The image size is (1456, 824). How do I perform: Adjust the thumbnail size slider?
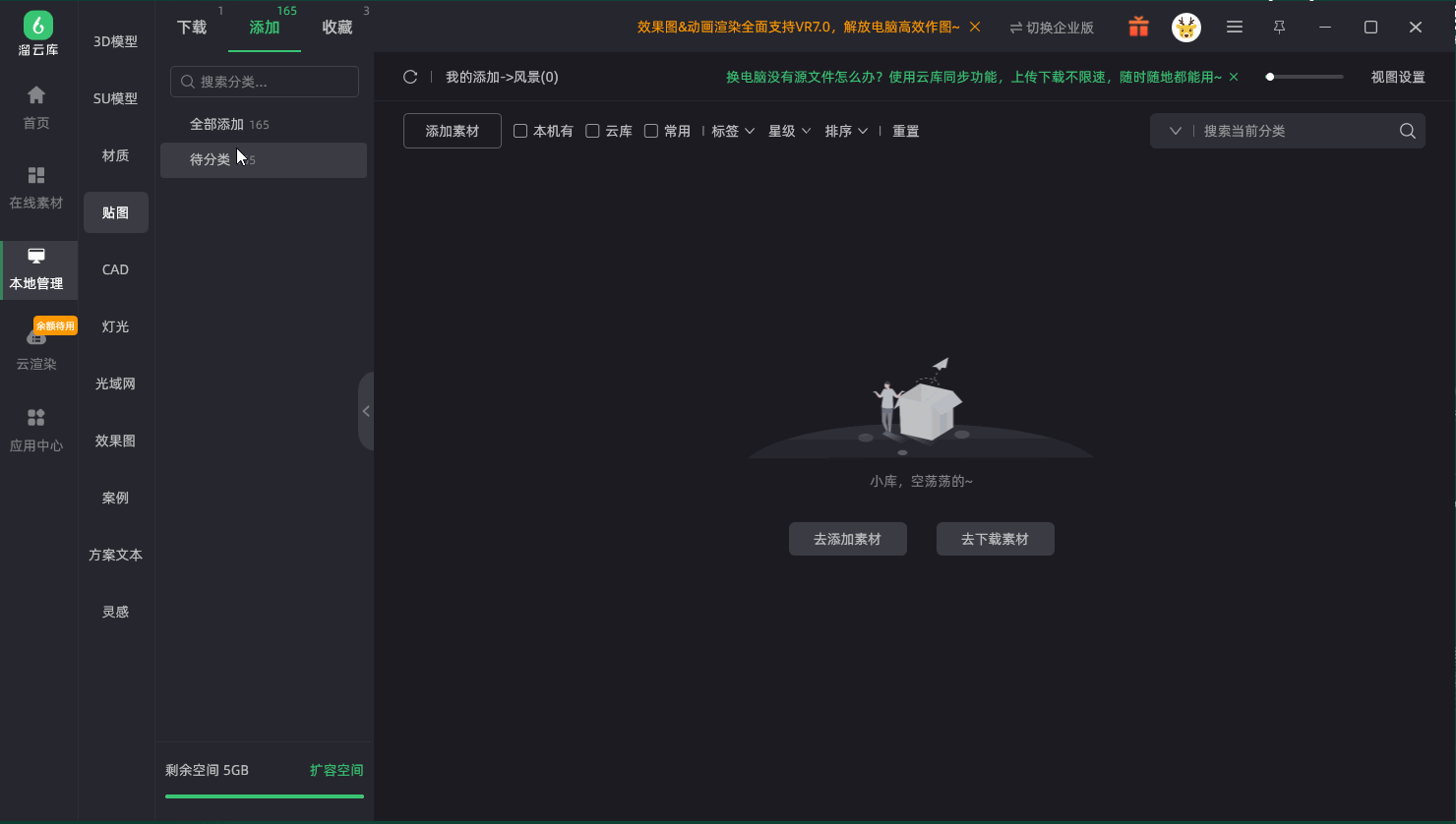click(1305, 77)
